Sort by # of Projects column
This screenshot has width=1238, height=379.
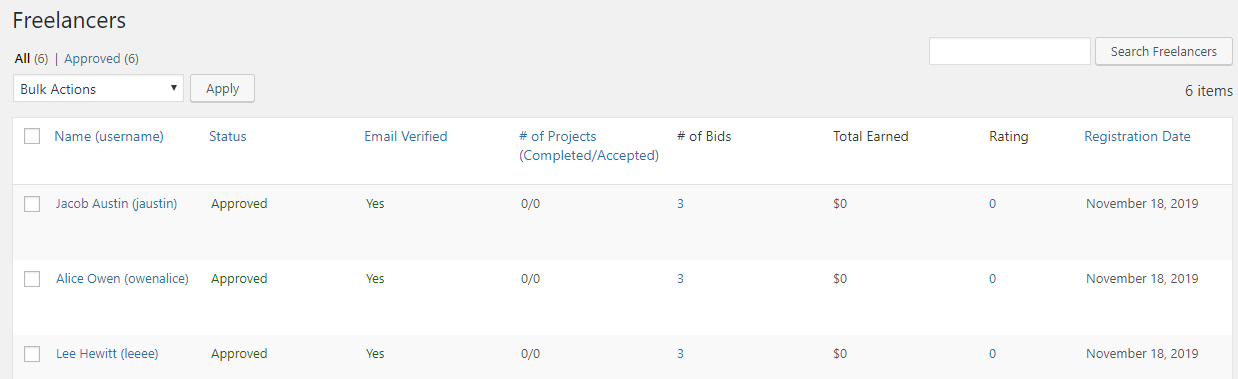[589, 146]
